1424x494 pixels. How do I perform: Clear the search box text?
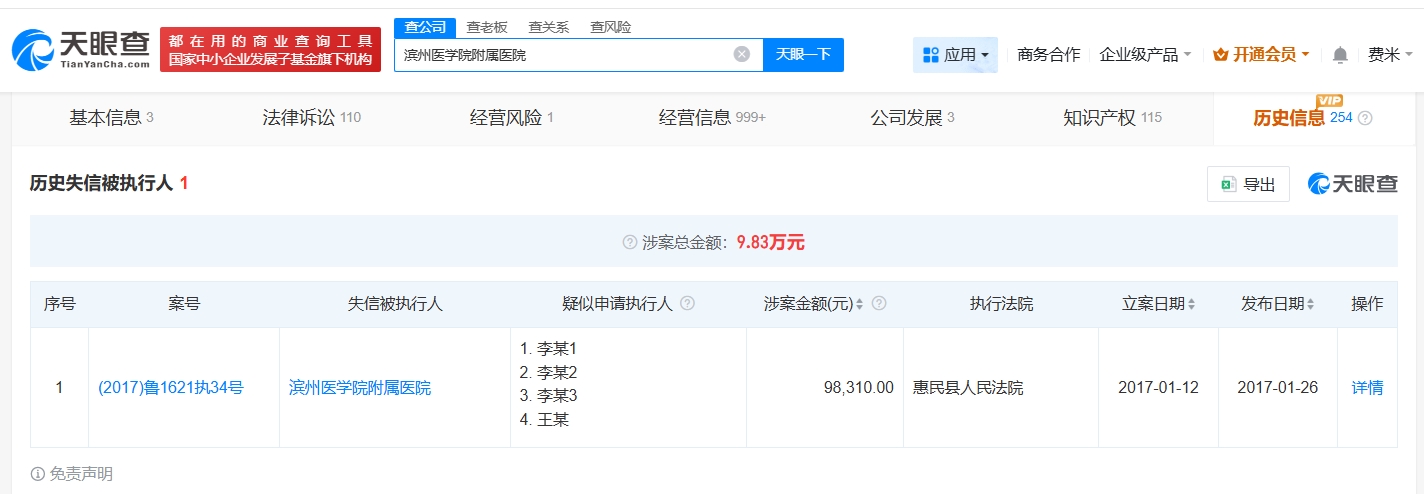[x=741, y=55]
